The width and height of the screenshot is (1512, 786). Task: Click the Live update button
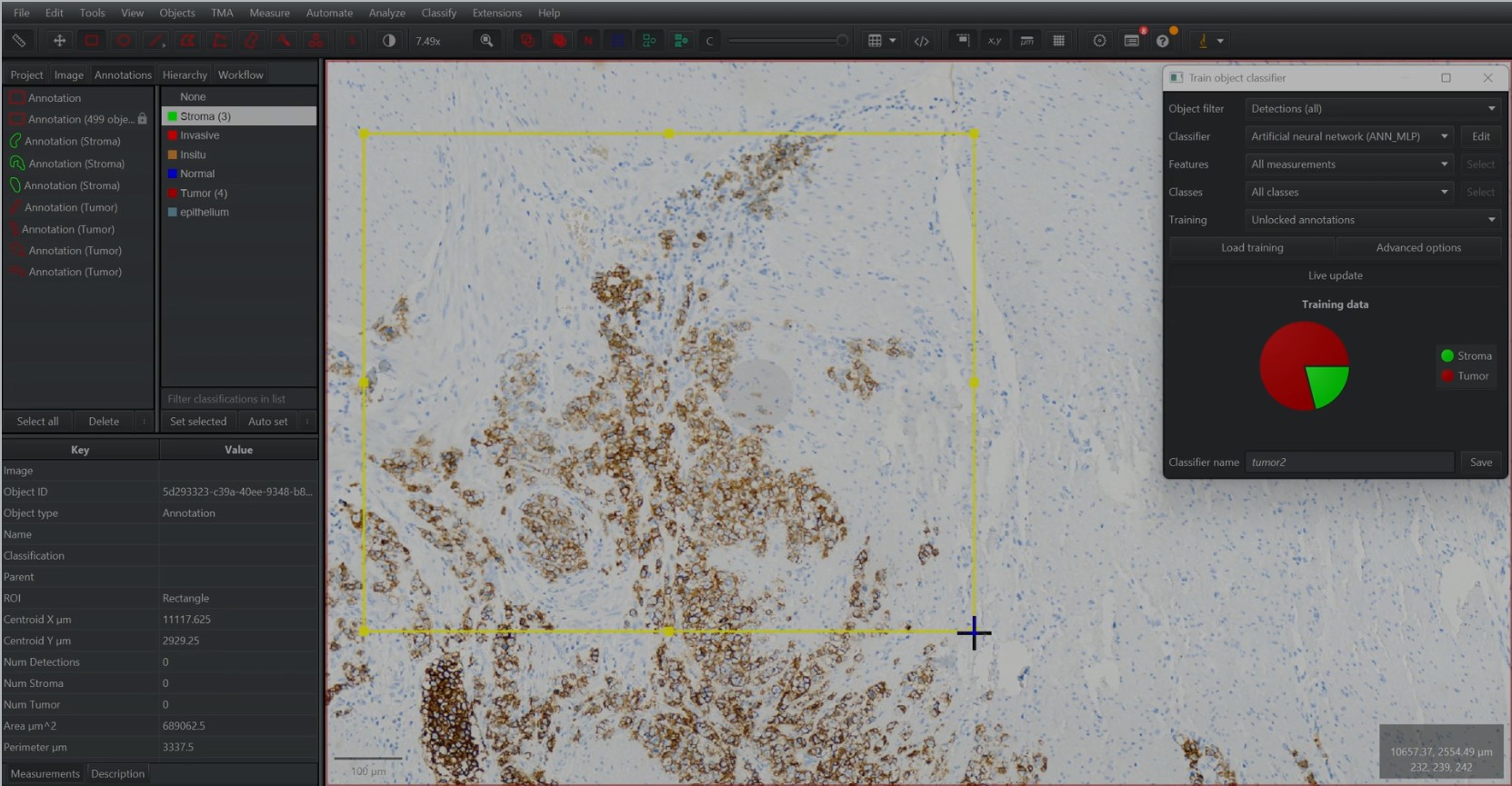(x=1335, y=275)
